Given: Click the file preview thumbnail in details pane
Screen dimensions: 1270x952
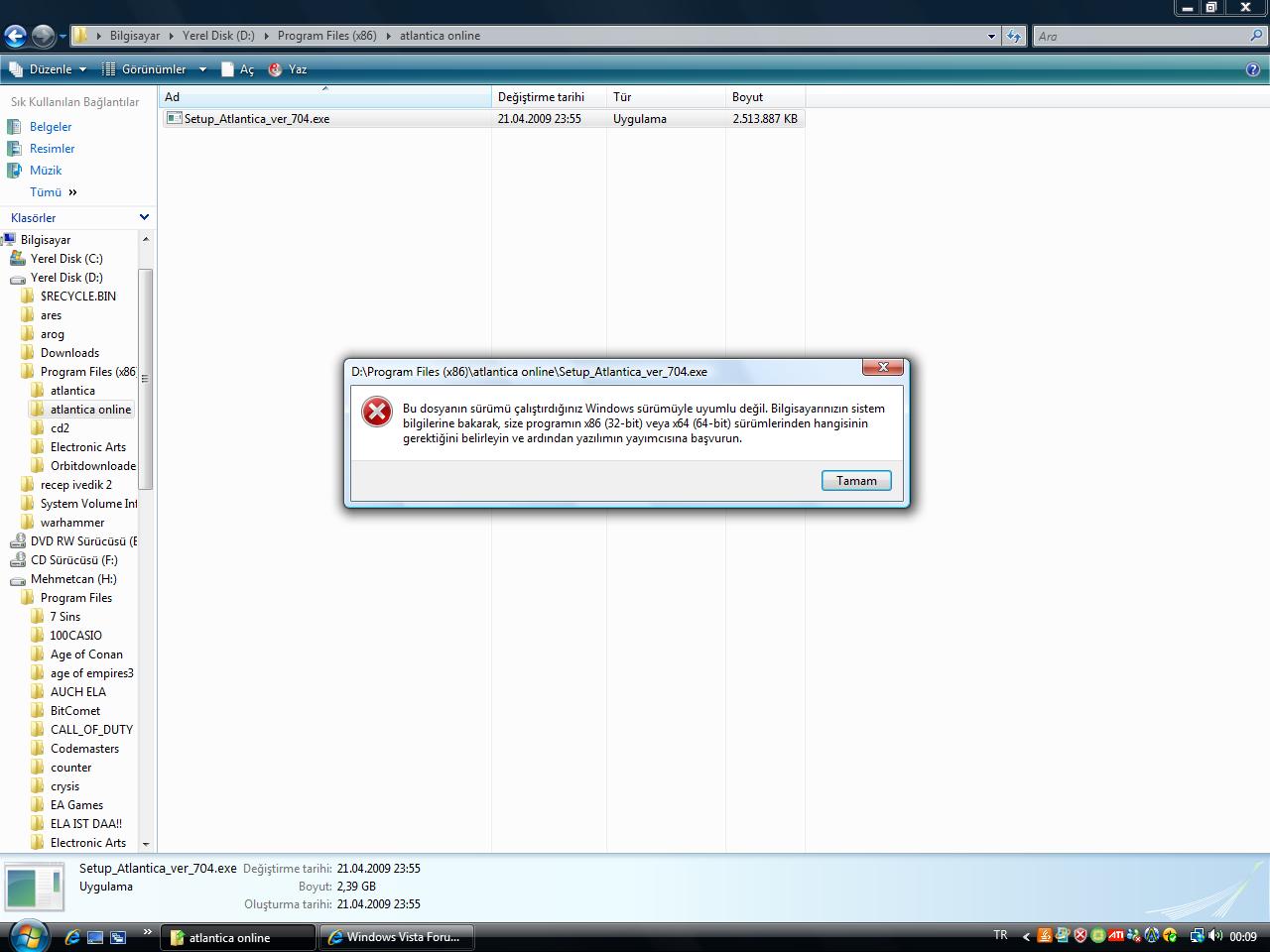Looking at the screenshot, I should (36, 888).
